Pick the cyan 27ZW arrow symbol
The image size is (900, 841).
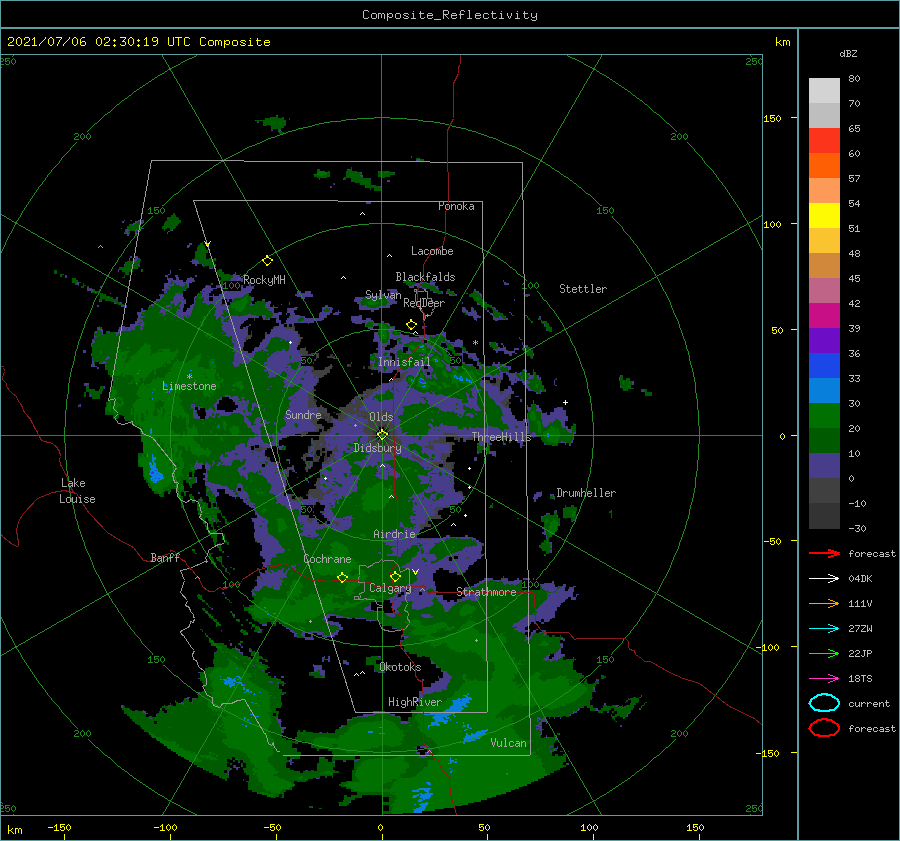coord(824,629)
